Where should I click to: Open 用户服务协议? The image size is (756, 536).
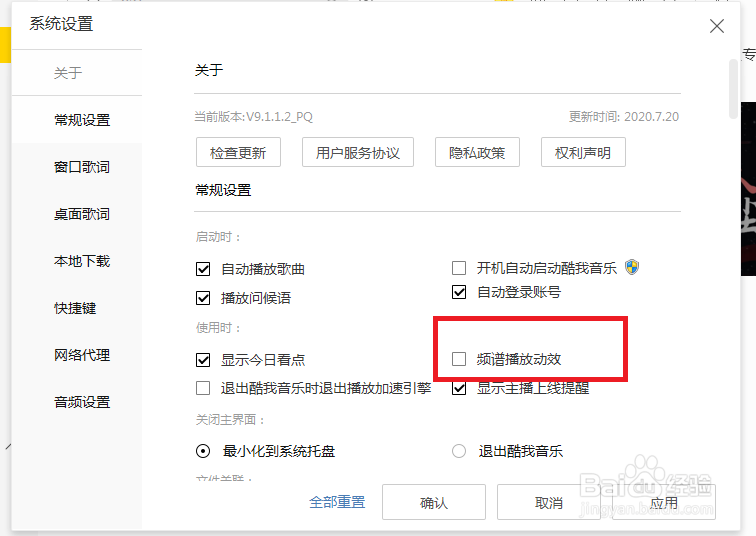coord(358,152)
